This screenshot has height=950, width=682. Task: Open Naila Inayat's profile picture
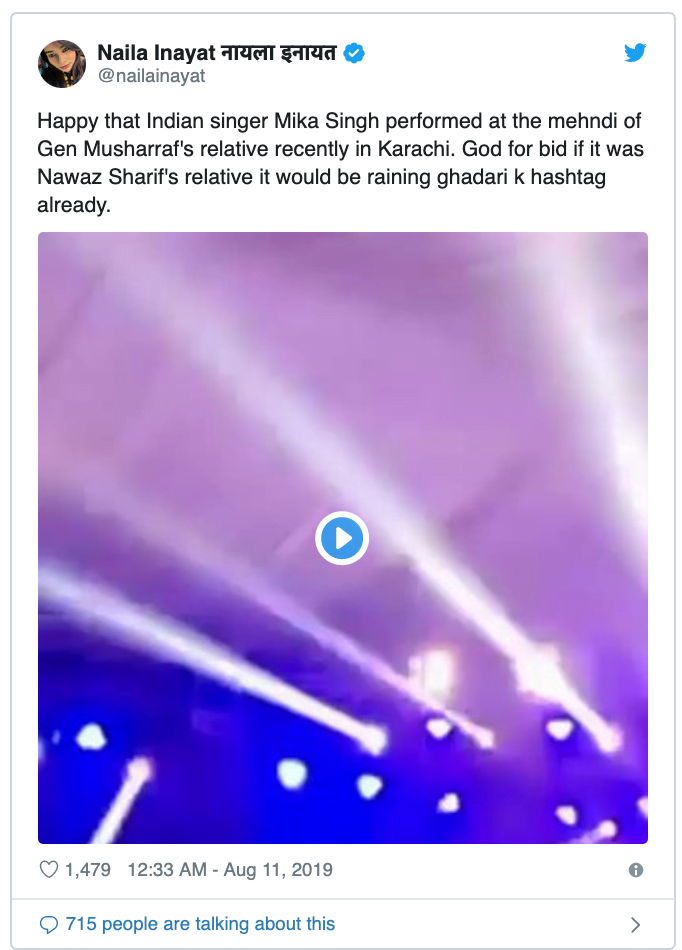coord(62,64)
